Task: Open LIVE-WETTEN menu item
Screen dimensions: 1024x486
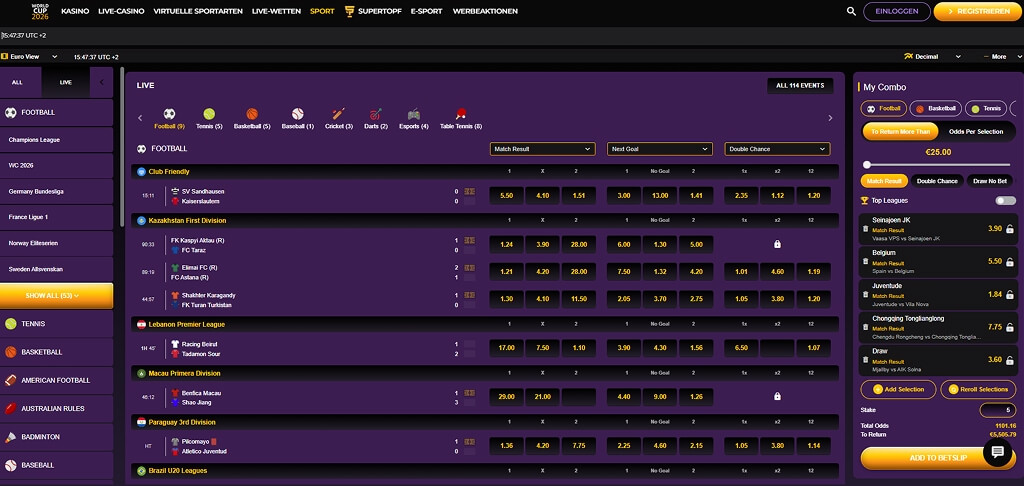Action: [x=276, y=11]
